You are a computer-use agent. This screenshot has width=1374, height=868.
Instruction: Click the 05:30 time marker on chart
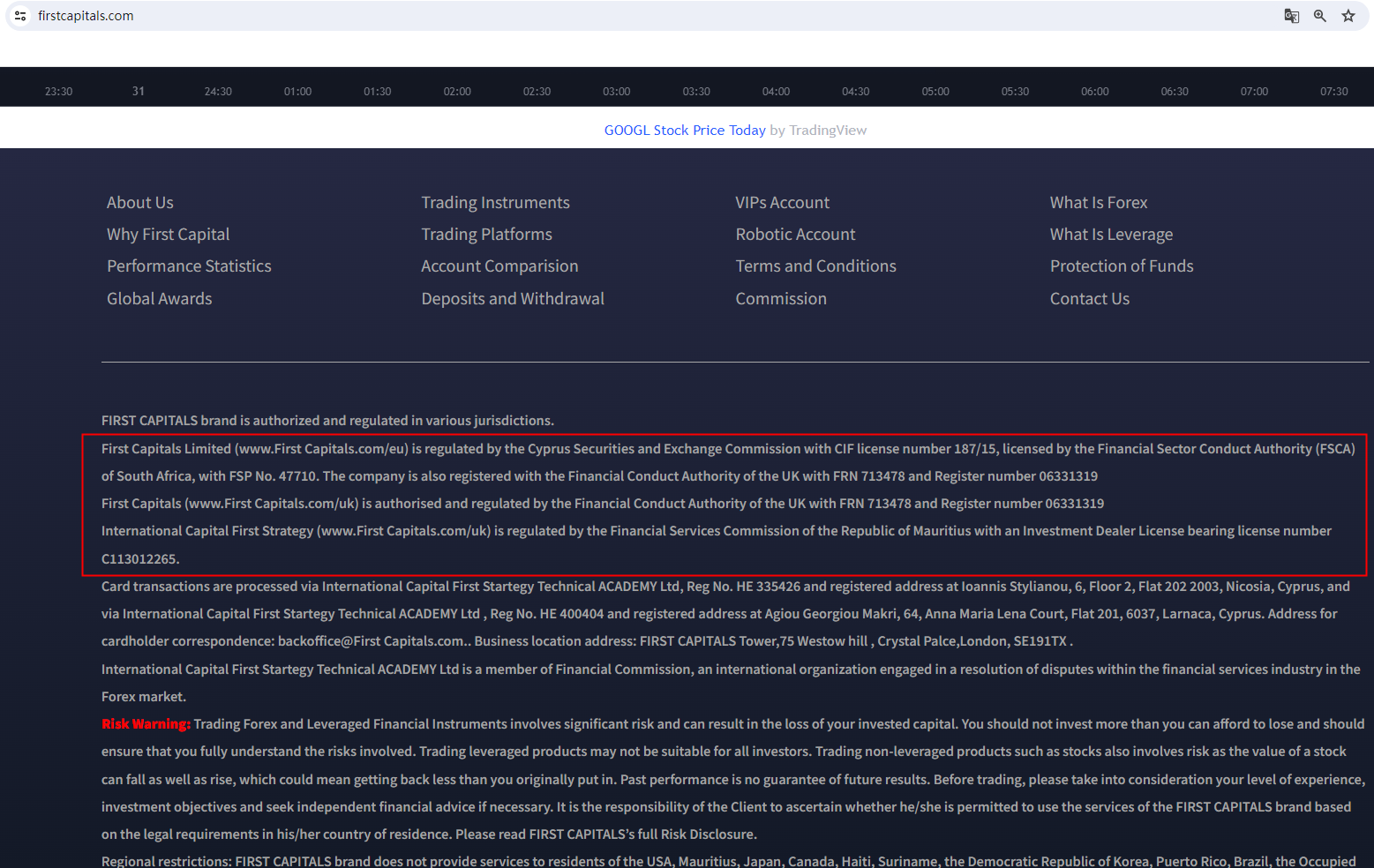point(1016,92)
